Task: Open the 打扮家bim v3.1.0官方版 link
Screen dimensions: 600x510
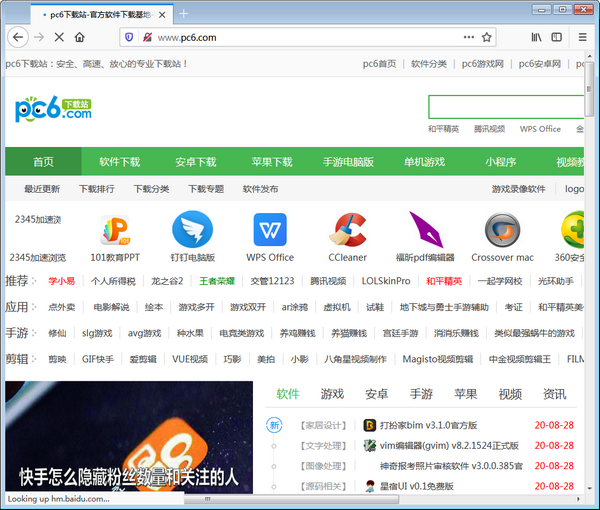Action: click(x=428, y=425)
